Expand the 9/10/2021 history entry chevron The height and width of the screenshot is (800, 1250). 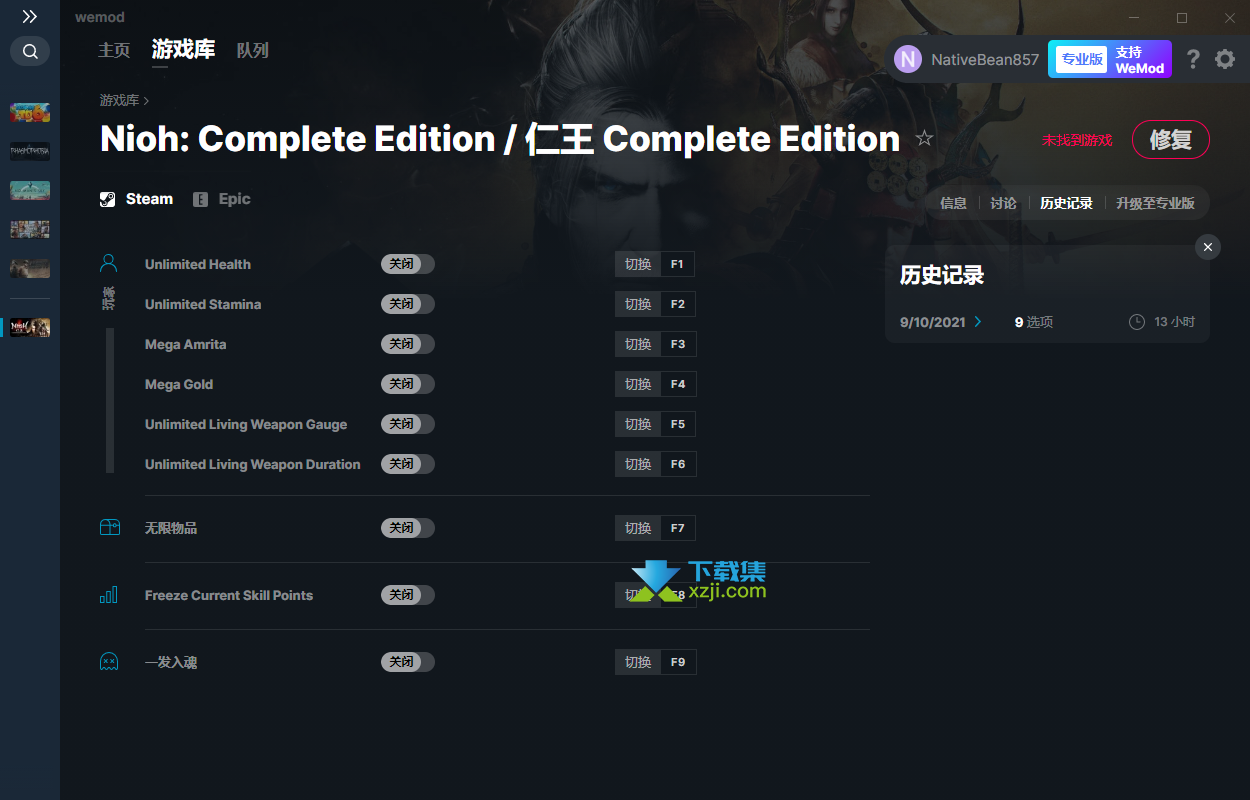(978, 322)
